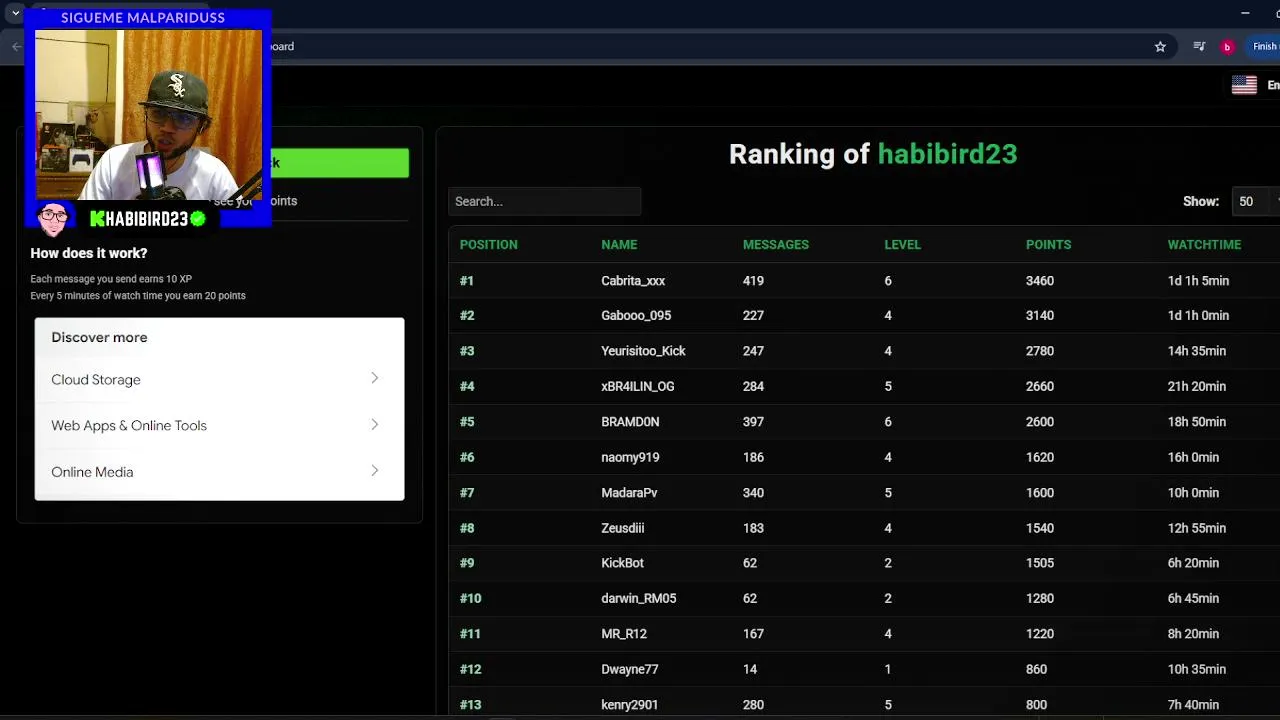This screenshot has width=1280, height=720.
Task: Click the green verified badge beside HABIBIRD23
Action: (x=198, y=218)
